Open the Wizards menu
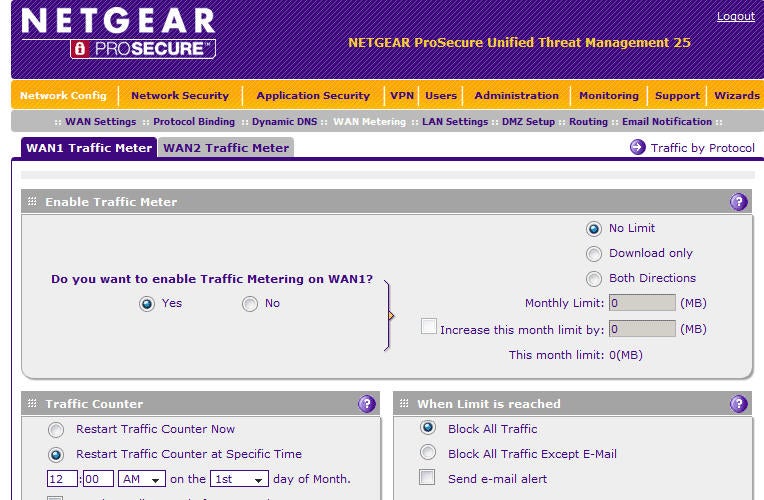 tap(737, 96)
